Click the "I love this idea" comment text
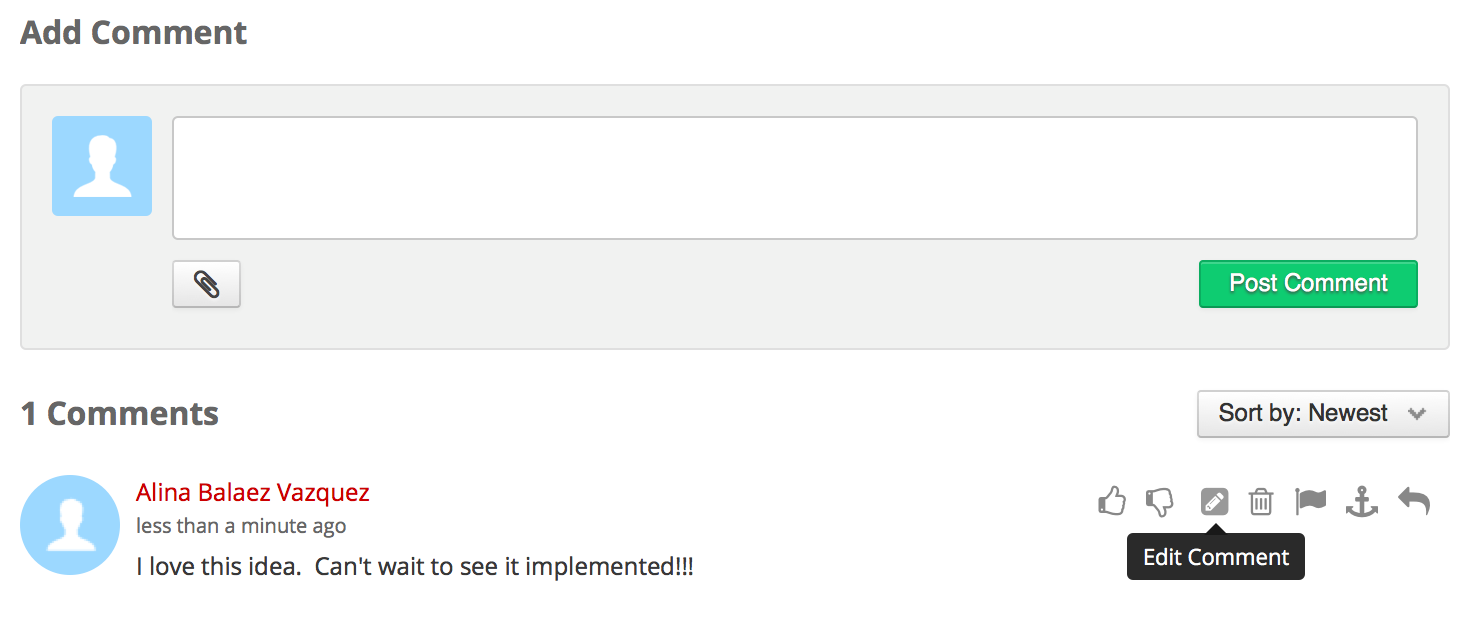1468x620 pixels. pos(415,567)
